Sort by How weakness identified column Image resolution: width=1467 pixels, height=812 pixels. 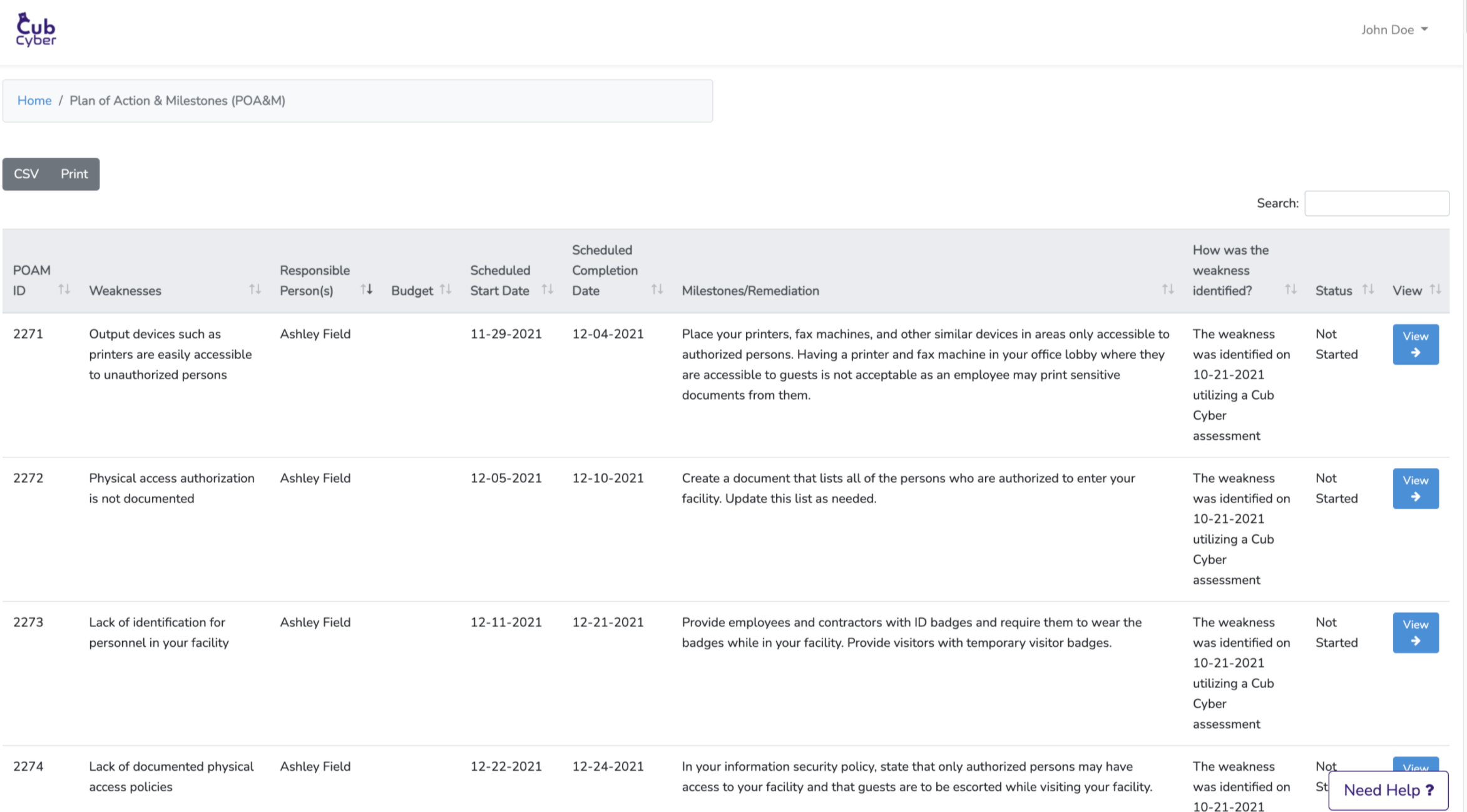pos(1291,289)
